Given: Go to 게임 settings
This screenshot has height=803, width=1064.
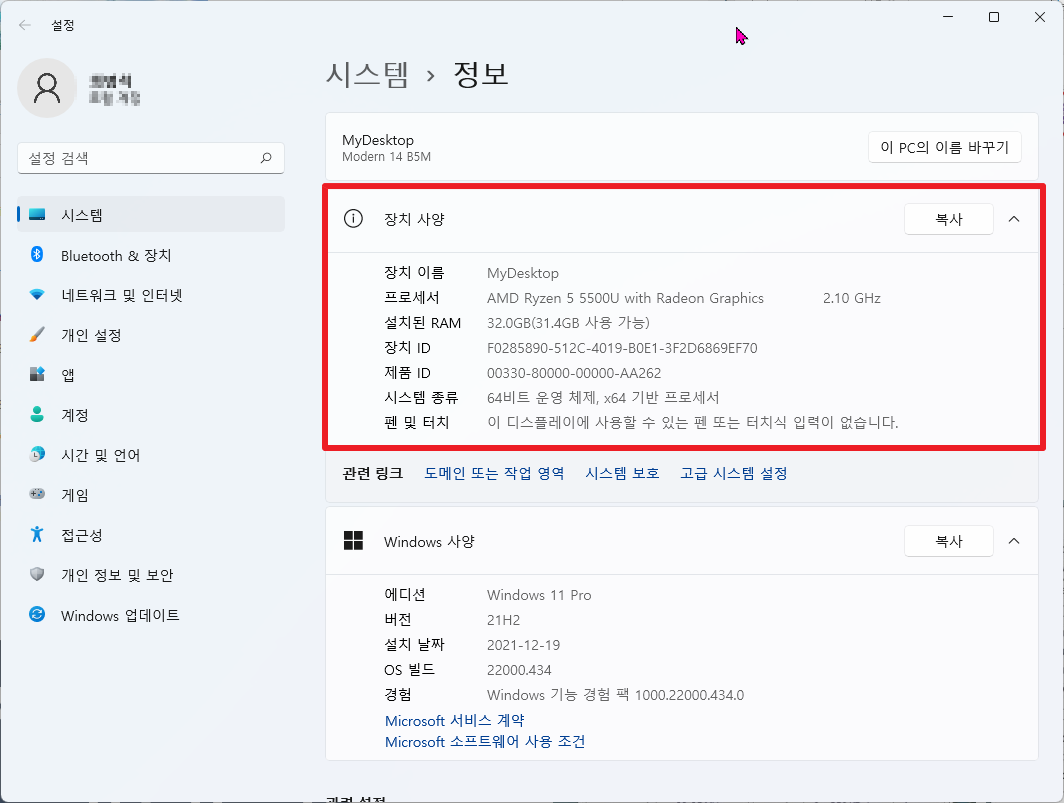Looking at the screenshot, I should coord(75,495).
